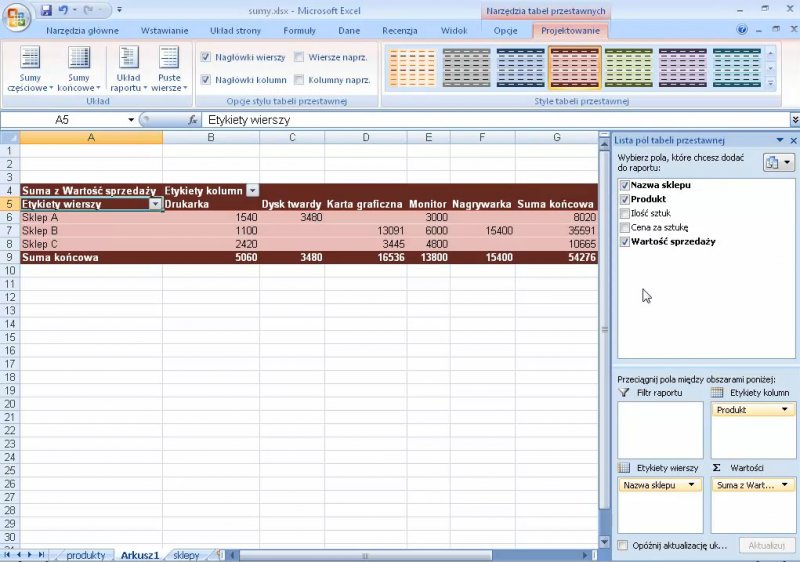
Task: Click the insert function fx icon
Action: [193, 120]
